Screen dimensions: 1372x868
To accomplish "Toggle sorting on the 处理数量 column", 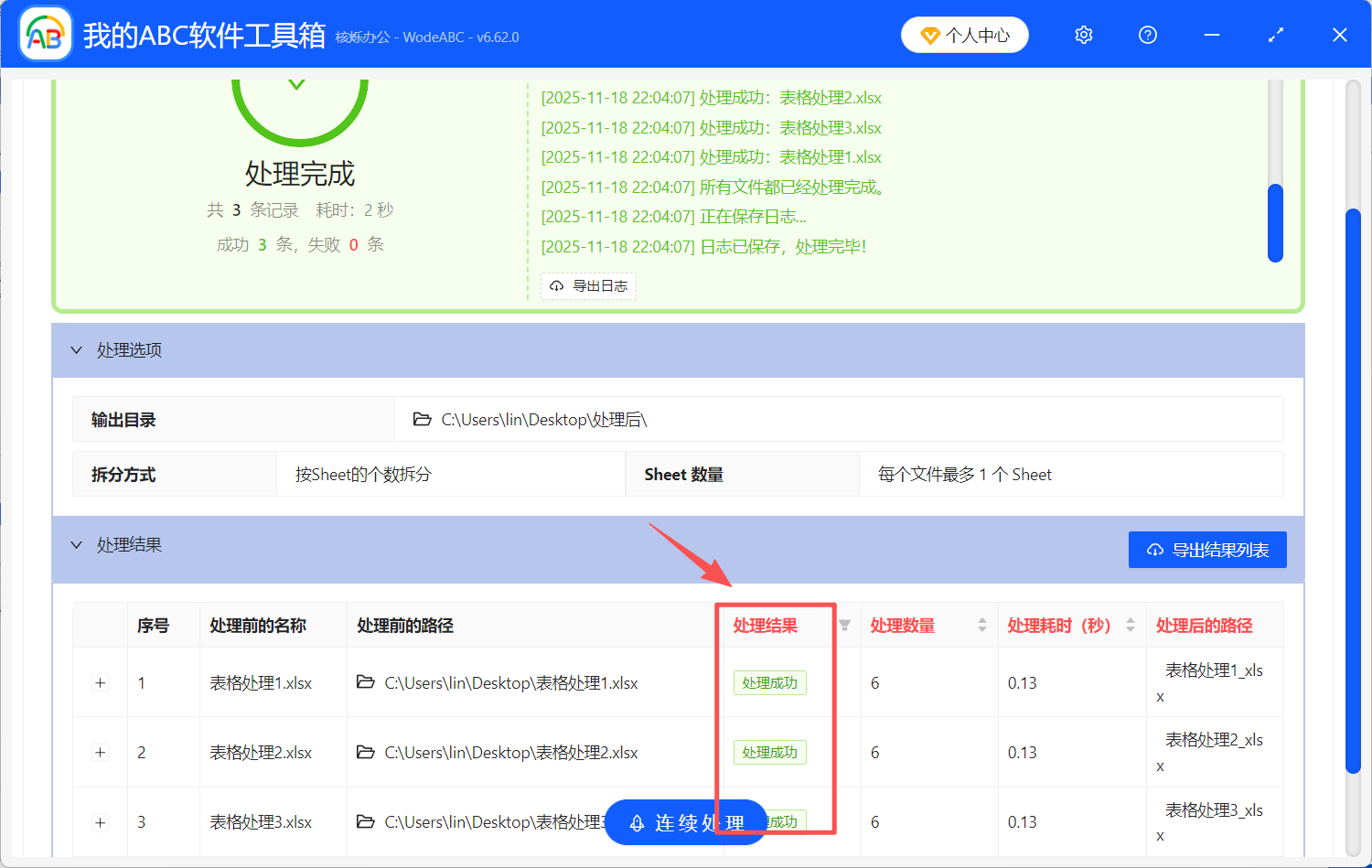I will (981, 625).
